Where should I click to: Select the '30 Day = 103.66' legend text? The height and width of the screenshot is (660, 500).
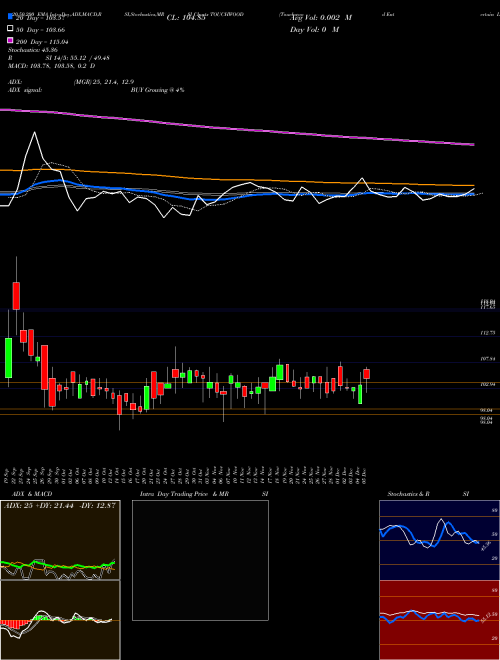tap(40, 30)
